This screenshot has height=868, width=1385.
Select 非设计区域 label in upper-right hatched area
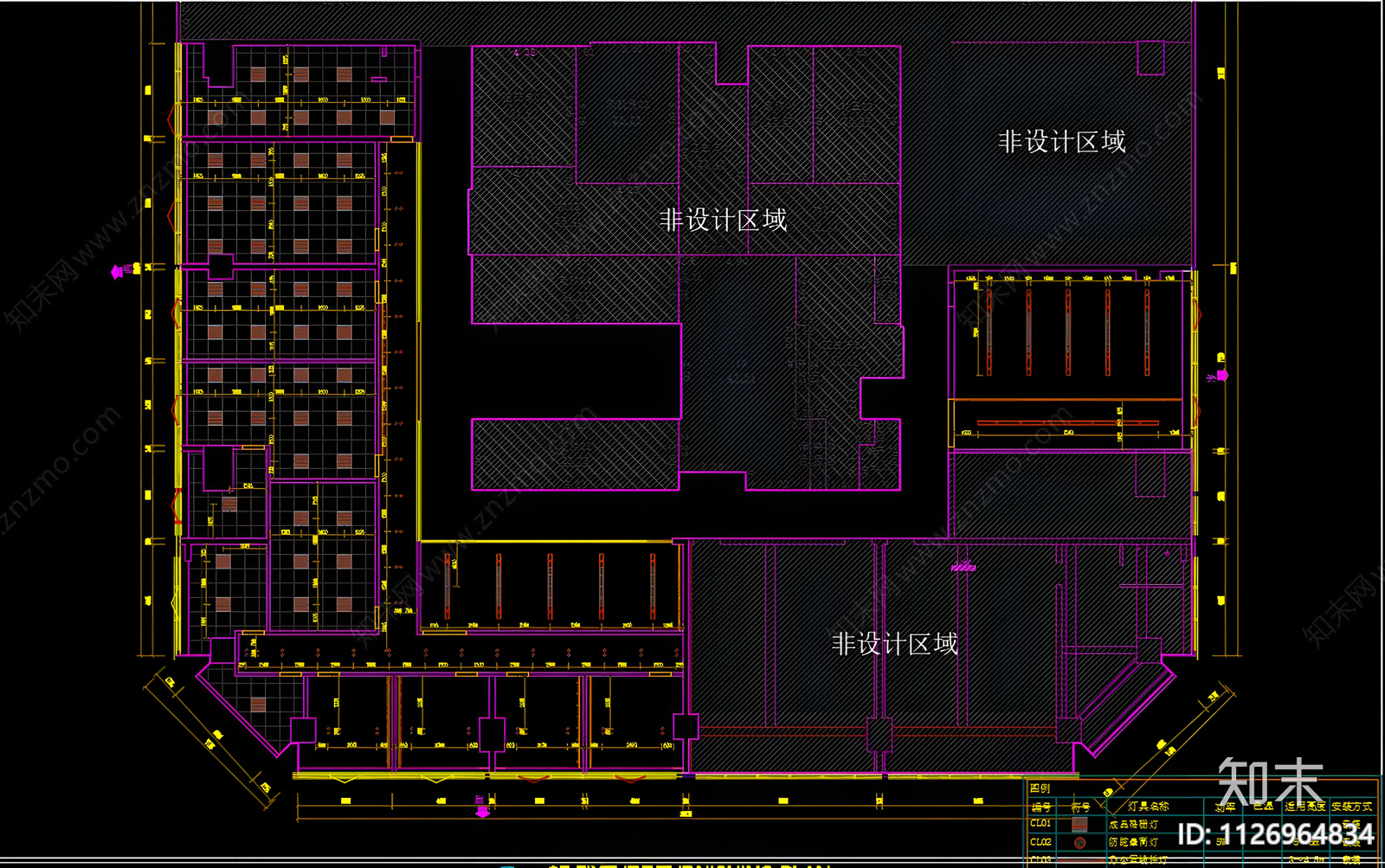(1062, 142)
